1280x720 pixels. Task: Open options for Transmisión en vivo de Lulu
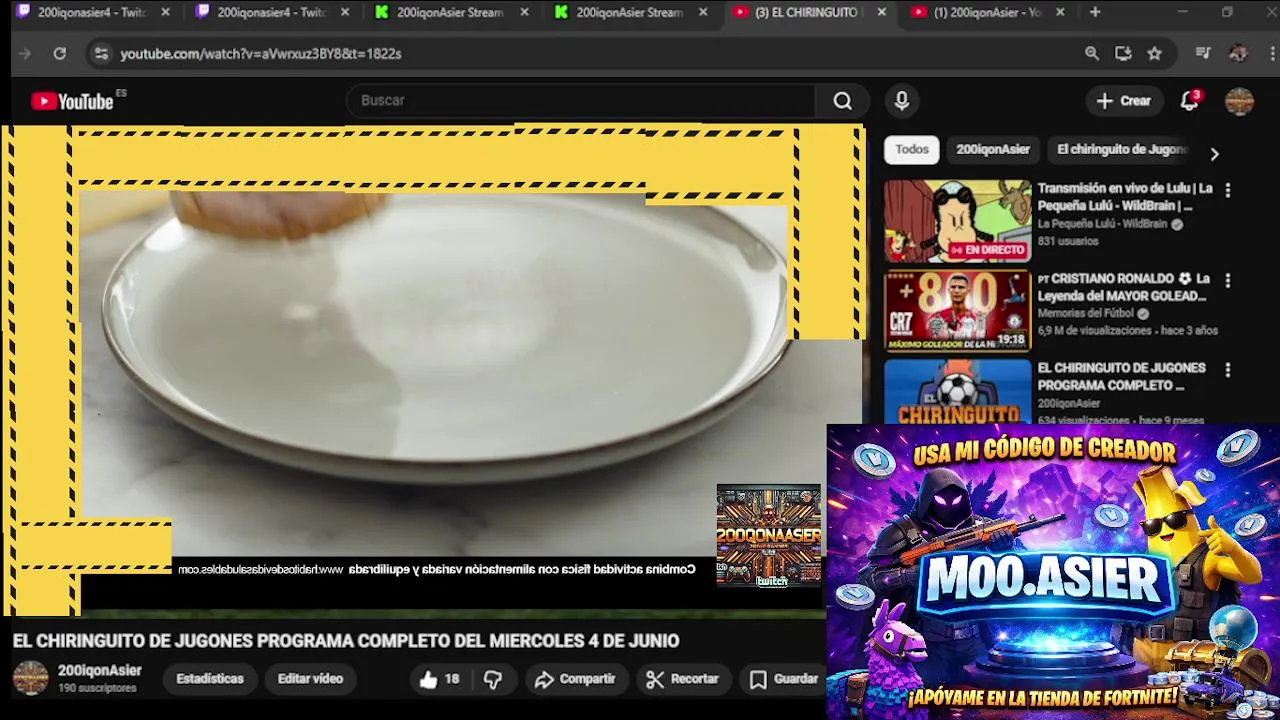click(1228, 190)
